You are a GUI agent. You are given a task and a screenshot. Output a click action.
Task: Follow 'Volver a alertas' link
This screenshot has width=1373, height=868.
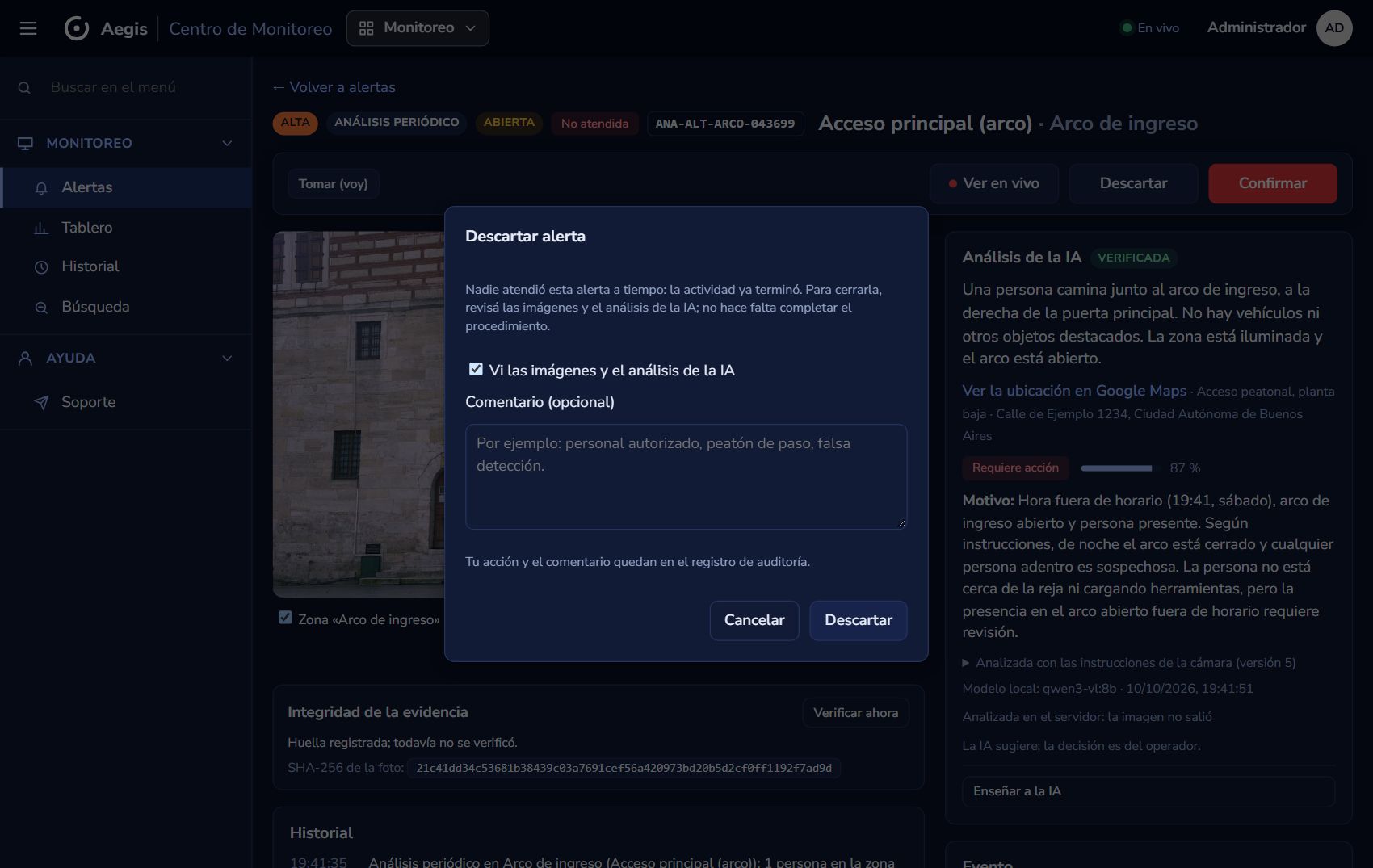click(x=334, y=87)
